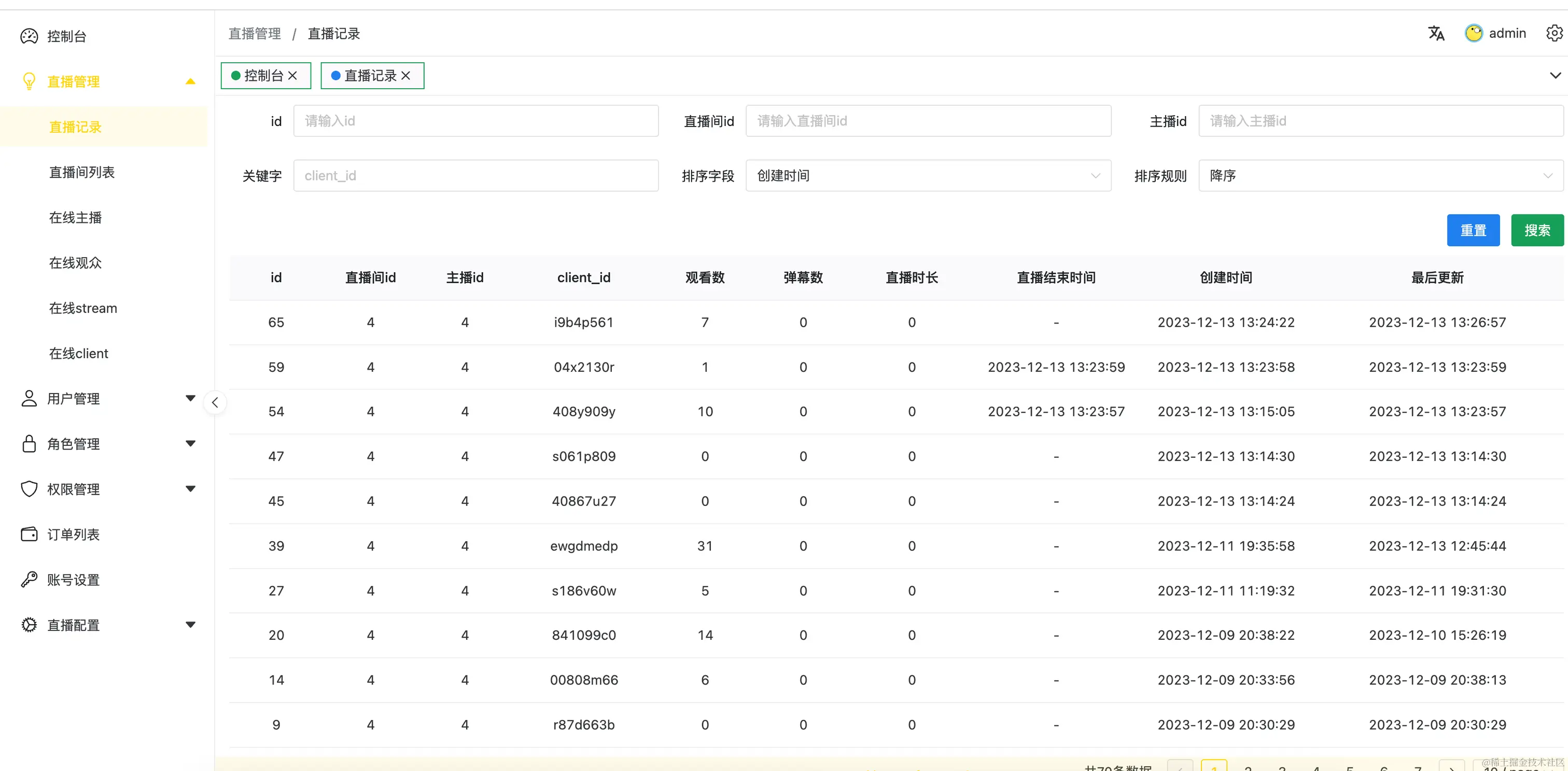The height and width of the screenshot is (771, 1568).
Task: Click the 直播管理 lightbulb icon
Action: click(x=29, y=81)
